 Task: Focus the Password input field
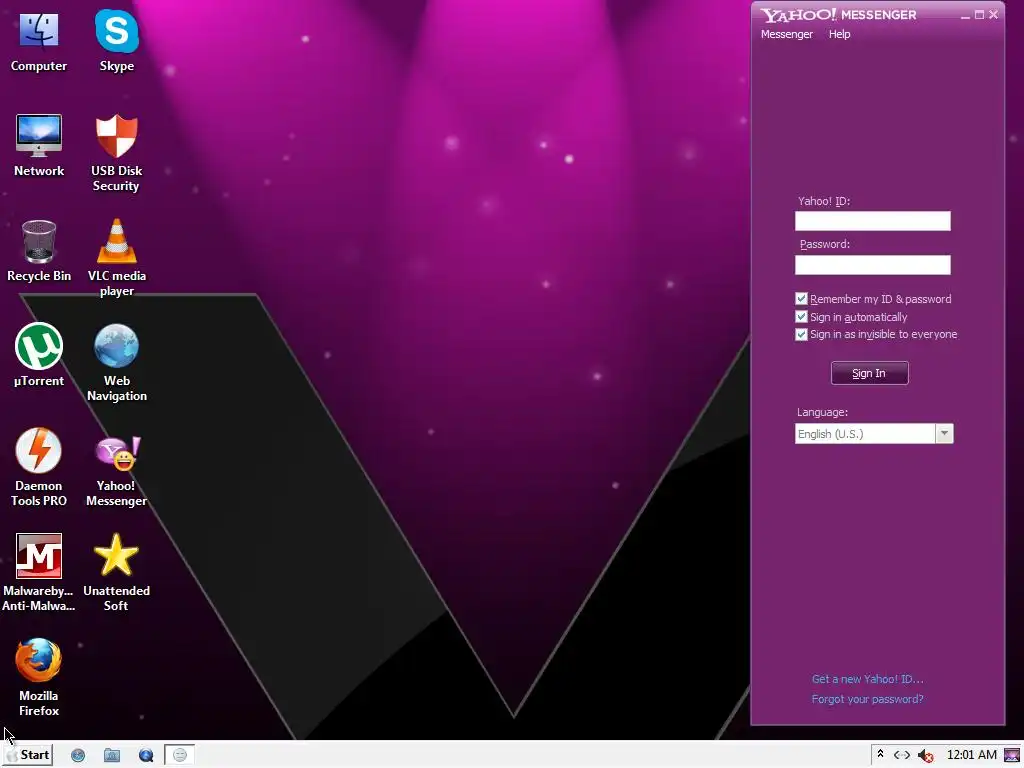point(872,264)
